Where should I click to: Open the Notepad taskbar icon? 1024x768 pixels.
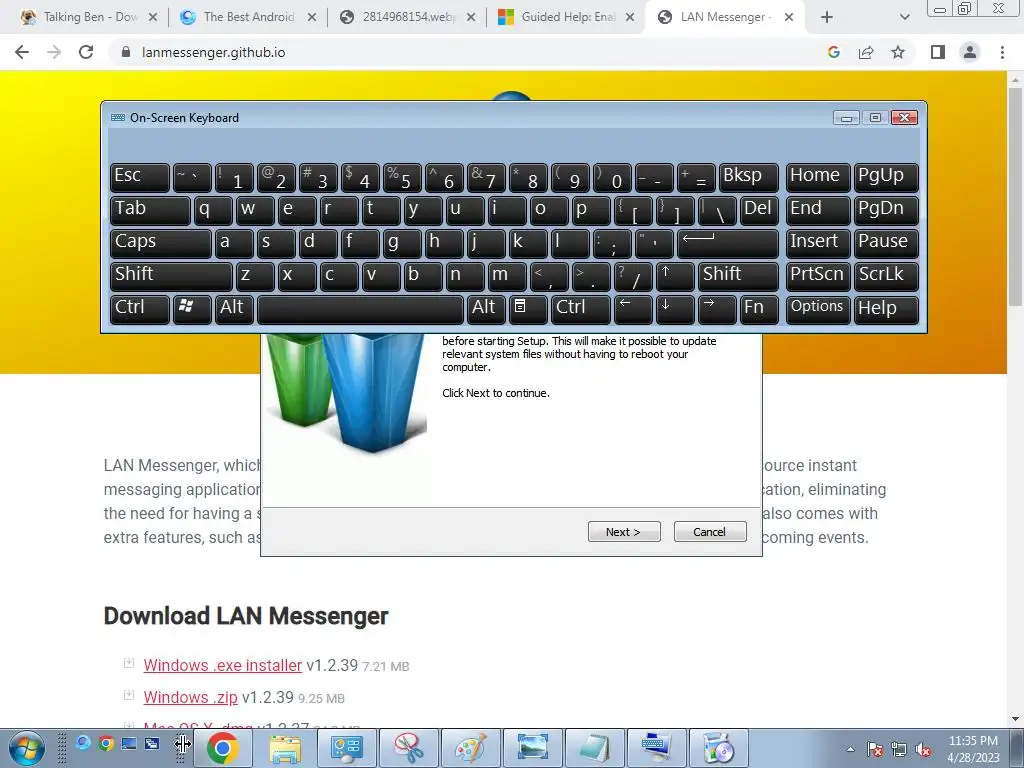pos(594,748)
